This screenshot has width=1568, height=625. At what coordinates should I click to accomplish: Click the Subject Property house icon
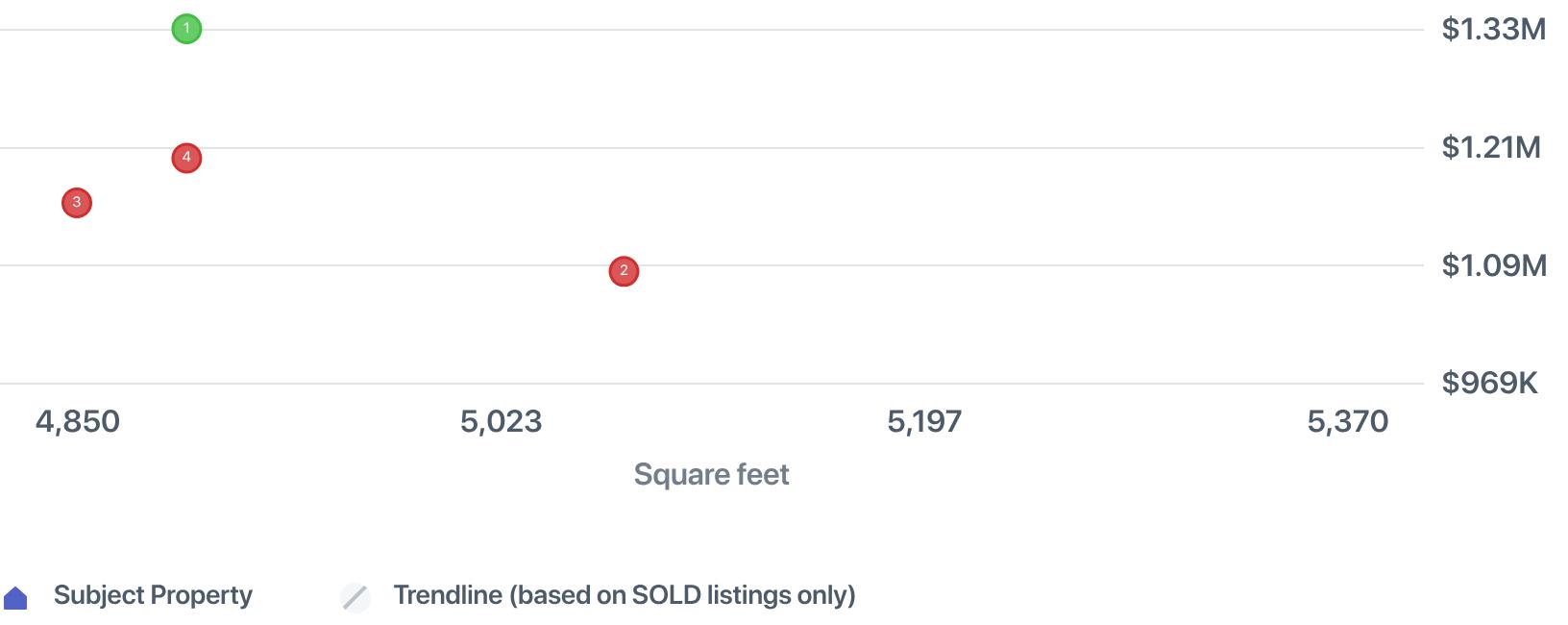click(x=16, y=598)
